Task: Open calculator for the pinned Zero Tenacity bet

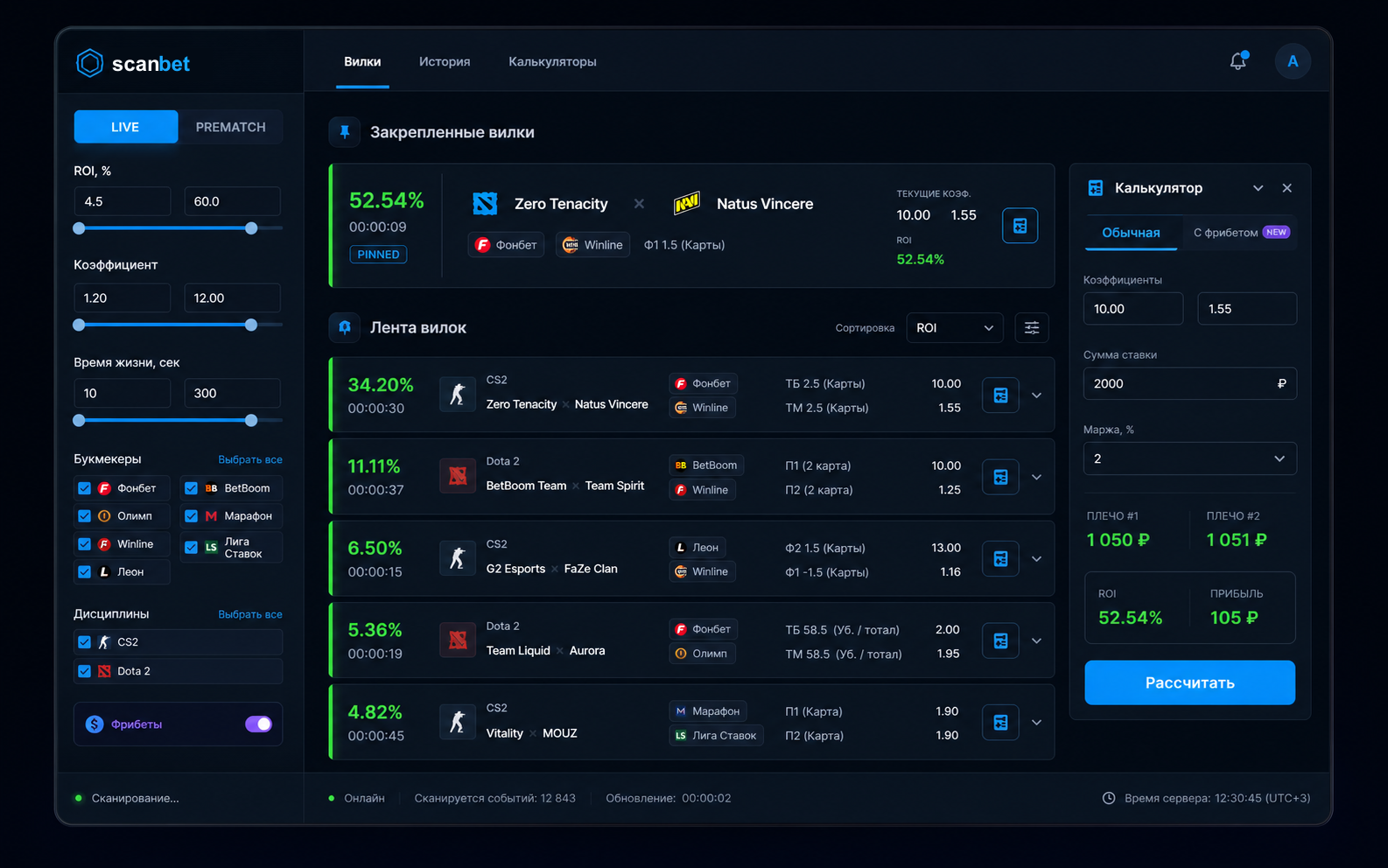Action: (1020, 226)
